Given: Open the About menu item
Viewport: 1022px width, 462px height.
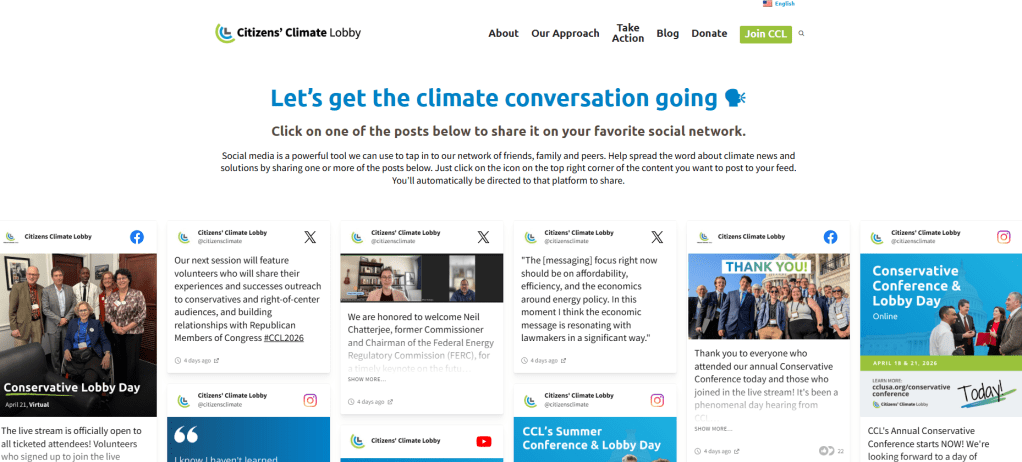Looking at the screenshot, I should (503, 33).
